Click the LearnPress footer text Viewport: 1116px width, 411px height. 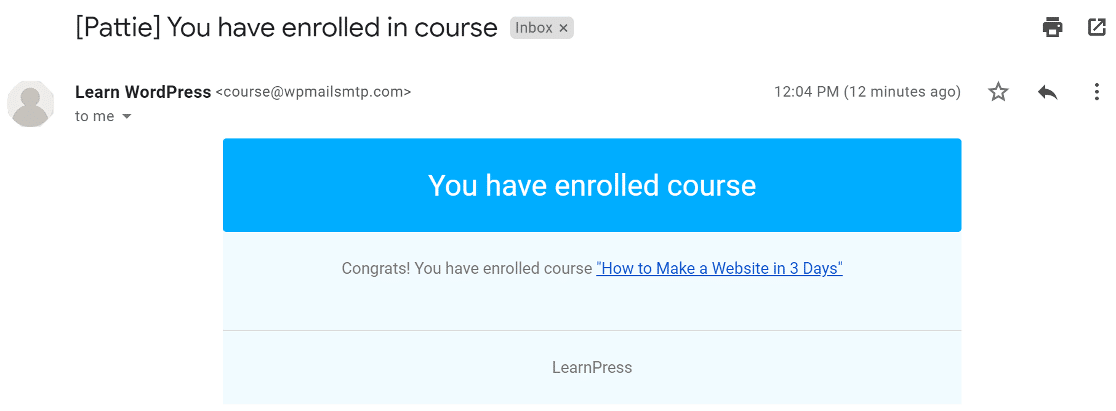pos(592,368)
